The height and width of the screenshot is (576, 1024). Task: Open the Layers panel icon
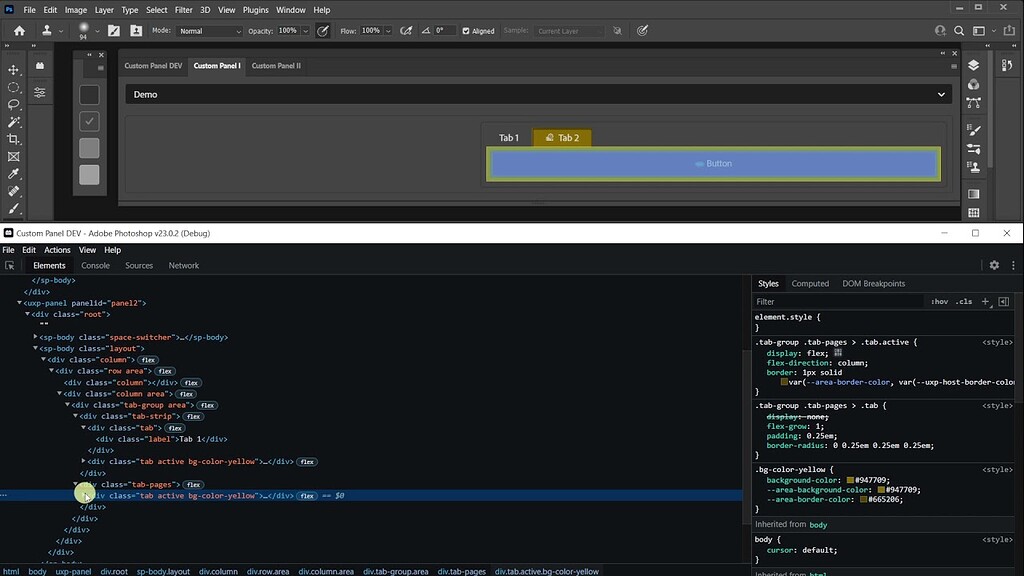coord(974,63)
